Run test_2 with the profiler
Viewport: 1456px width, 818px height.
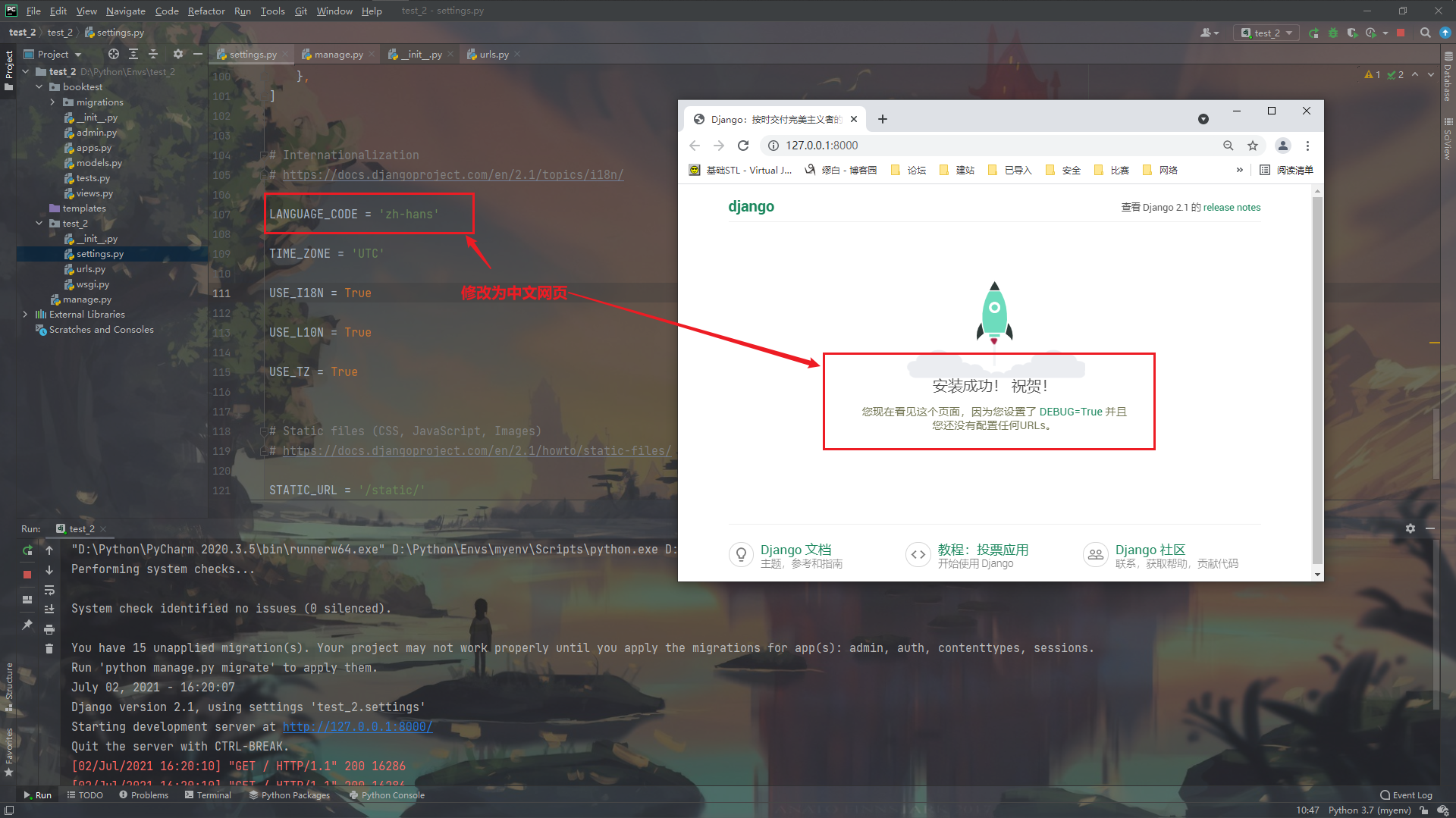(1371, 33)
